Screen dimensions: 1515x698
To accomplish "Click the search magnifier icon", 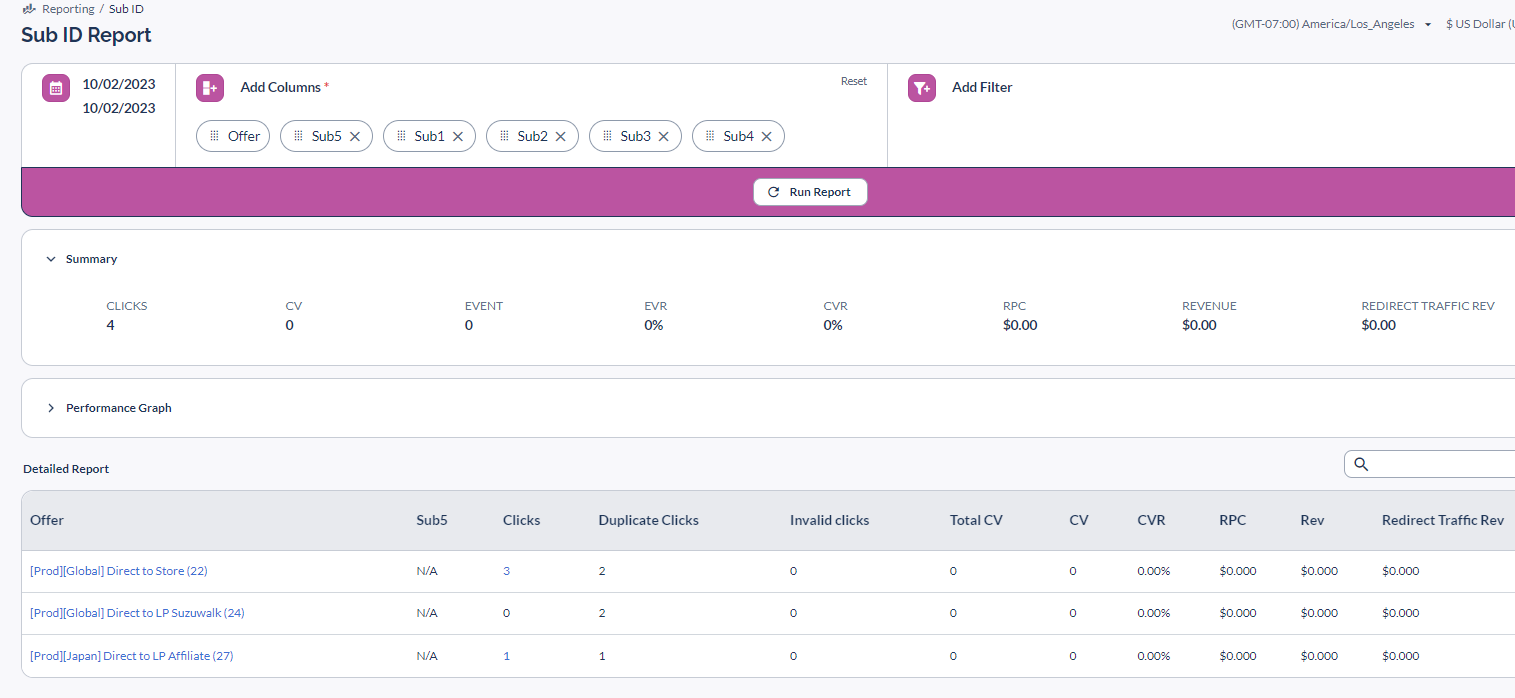I will [x=1361, y=464].
